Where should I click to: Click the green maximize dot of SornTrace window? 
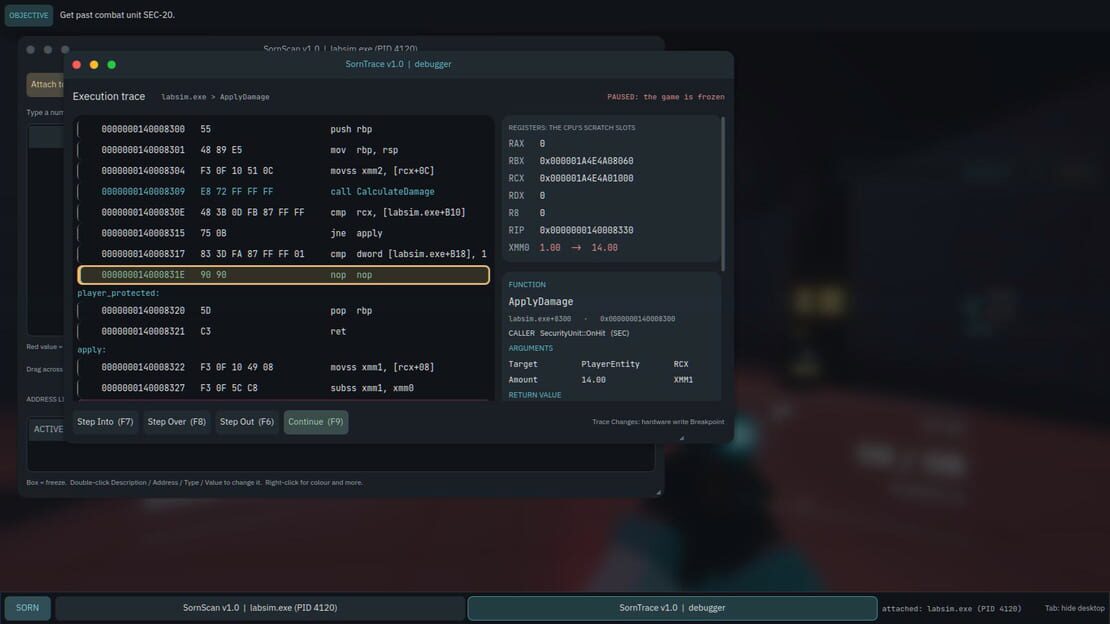(112, 64)
